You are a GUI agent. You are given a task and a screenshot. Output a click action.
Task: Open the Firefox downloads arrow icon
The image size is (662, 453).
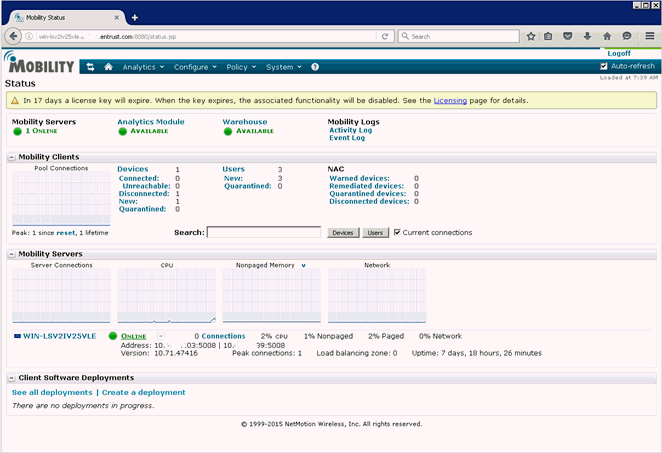587,36
